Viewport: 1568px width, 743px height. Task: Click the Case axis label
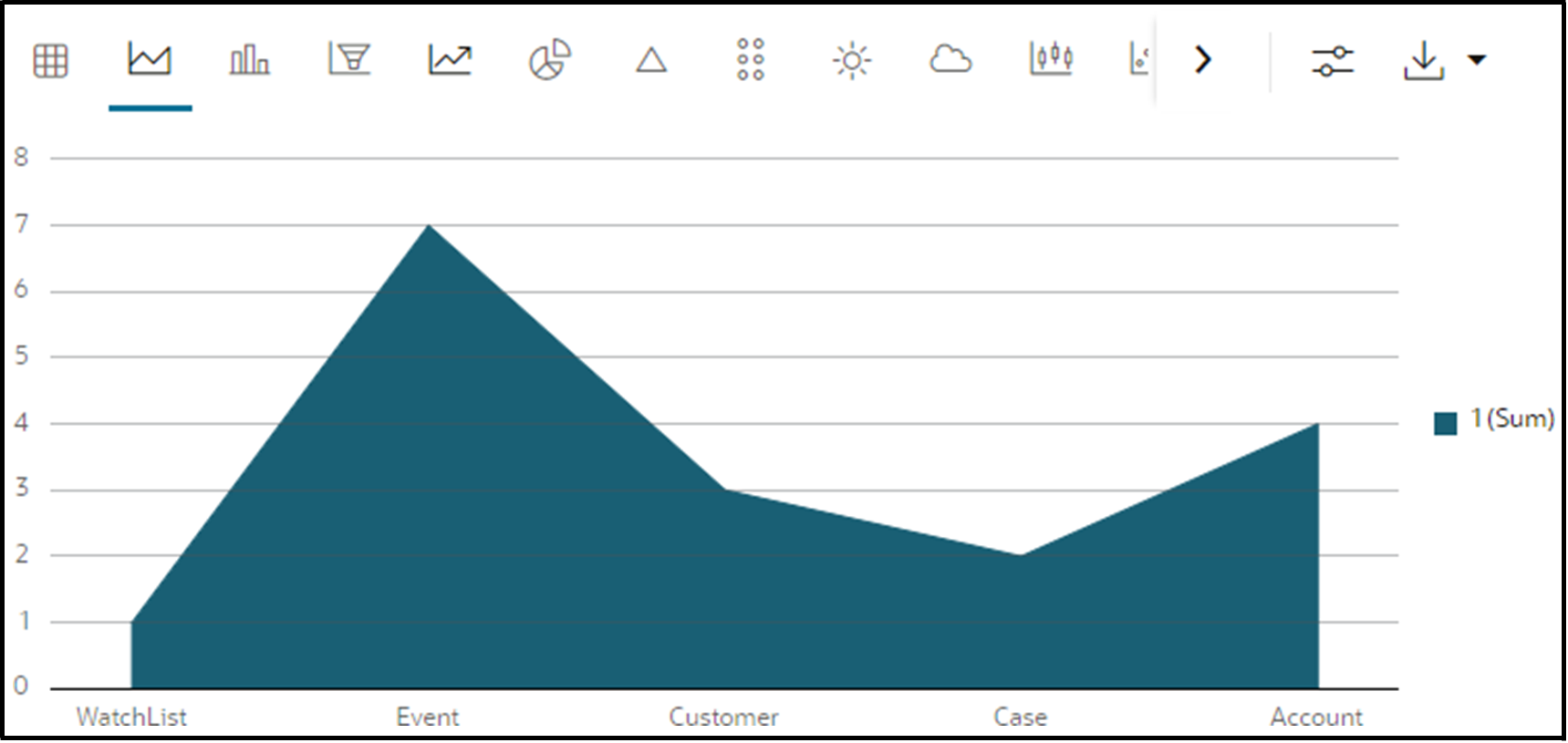(x=1021, y=717)
